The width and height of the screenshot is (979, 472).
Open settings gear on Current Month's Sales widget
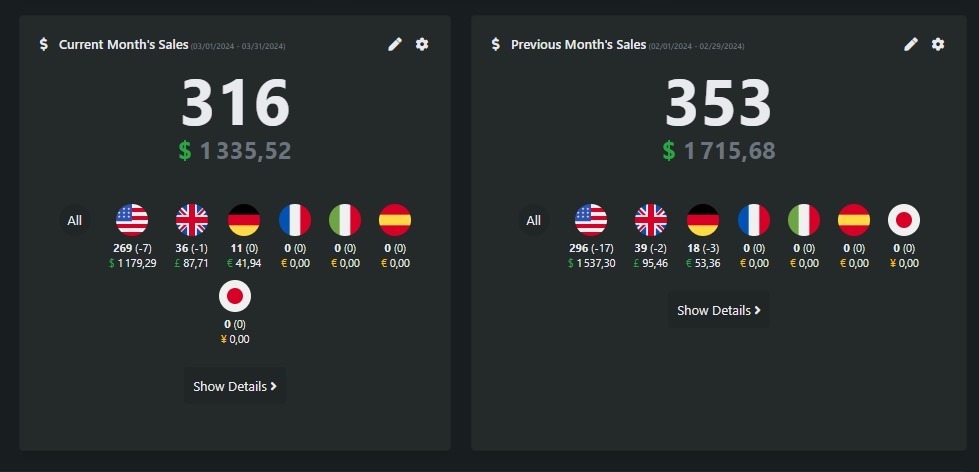(422, 44)
